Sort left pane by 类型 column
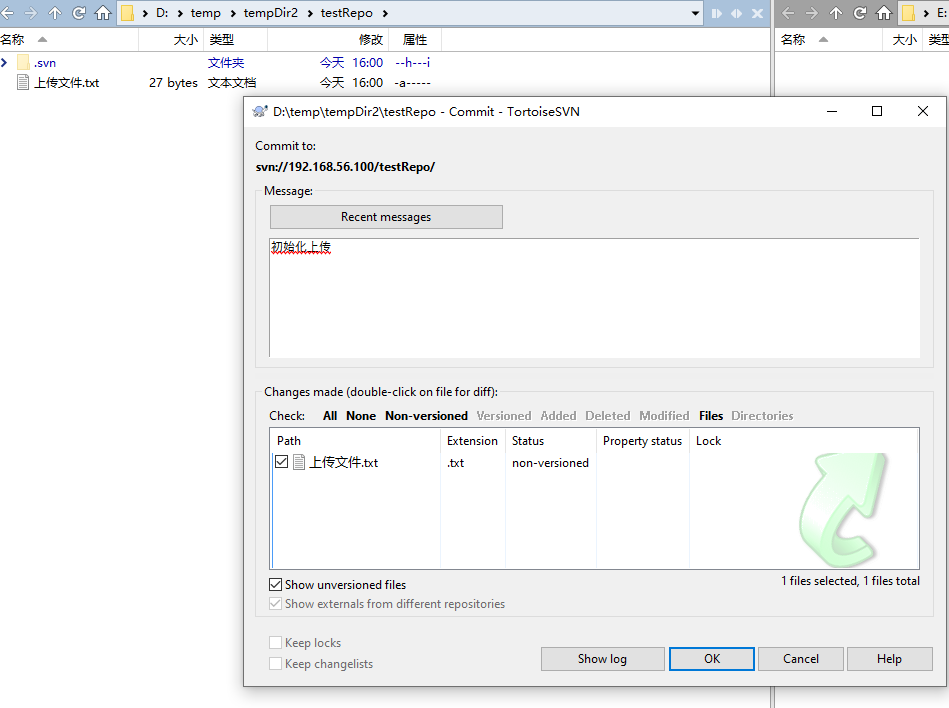Screen dimensions: 949x708 click(236, 39)
